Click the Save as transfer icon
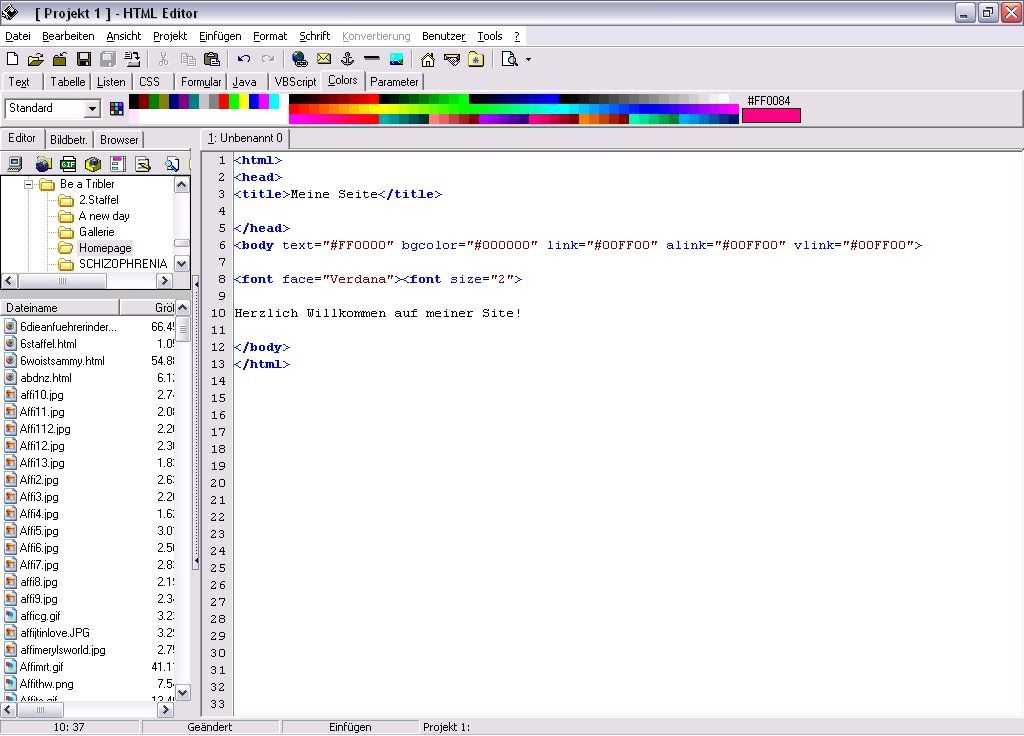 132,59
